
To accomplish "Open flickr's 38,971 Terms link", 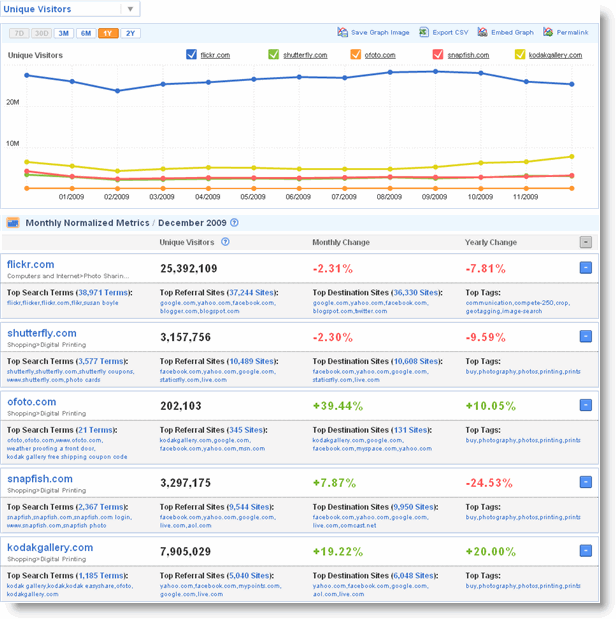I will [103, 293].
